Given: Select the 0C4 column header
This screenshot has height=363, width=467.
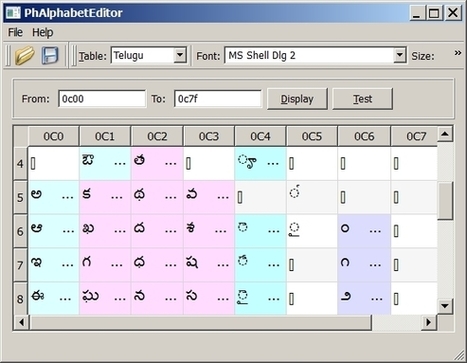Looking at the screenshot, I should tap(260, 136).
